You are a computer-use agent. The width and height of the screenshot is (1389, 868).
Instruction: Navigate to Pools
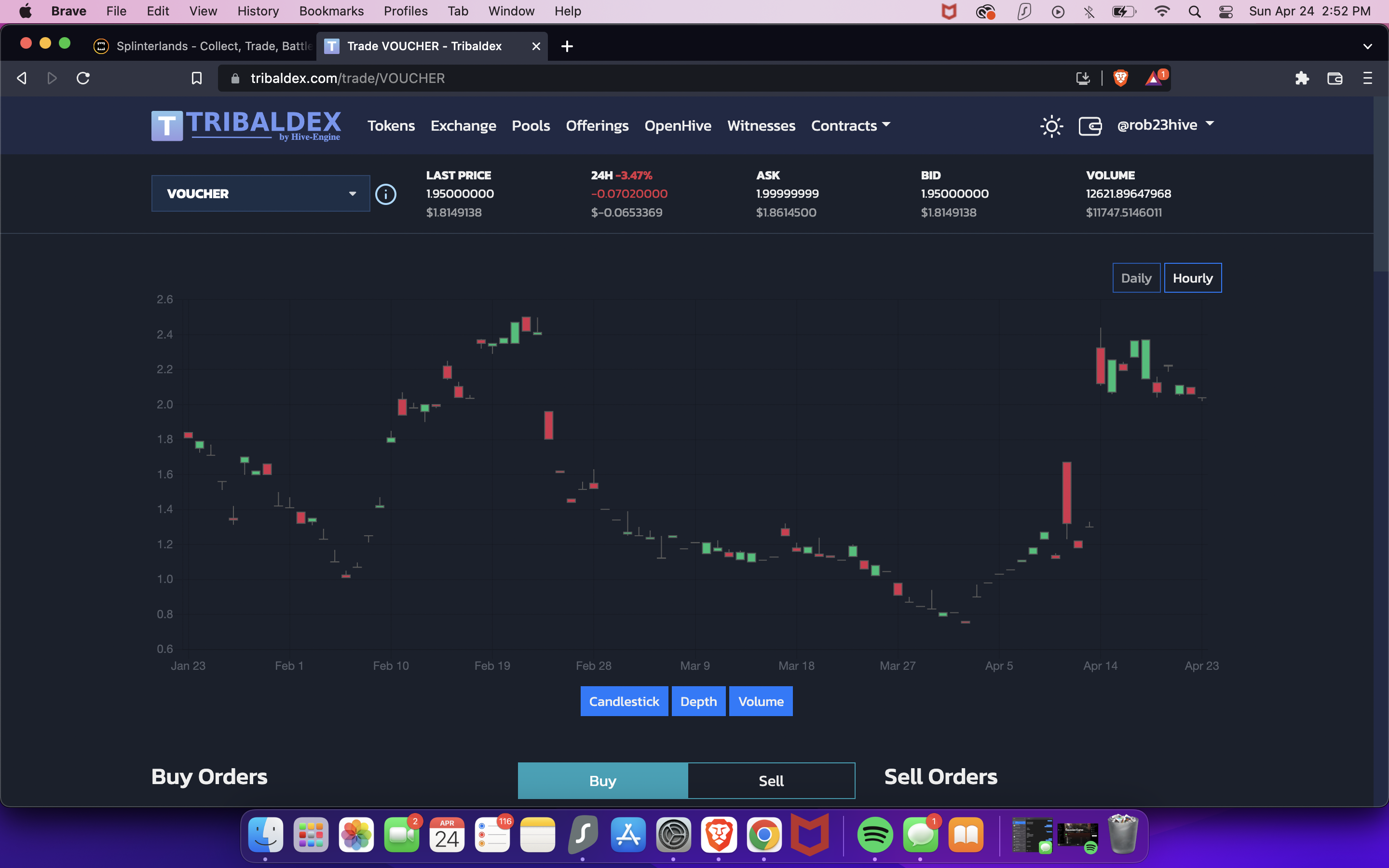click(531, 125)
